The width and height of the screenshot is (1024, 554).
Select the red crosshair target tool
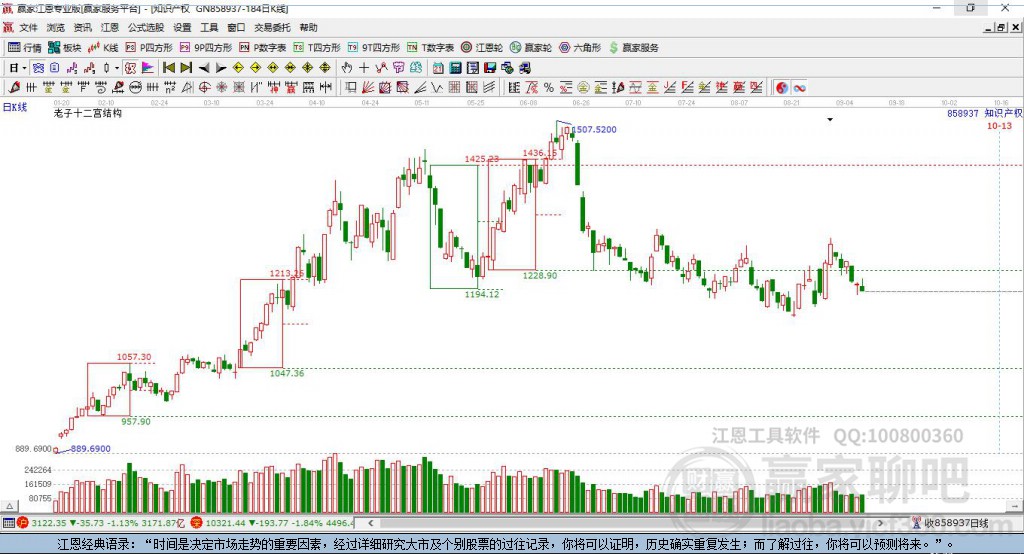tap(204, 88)
